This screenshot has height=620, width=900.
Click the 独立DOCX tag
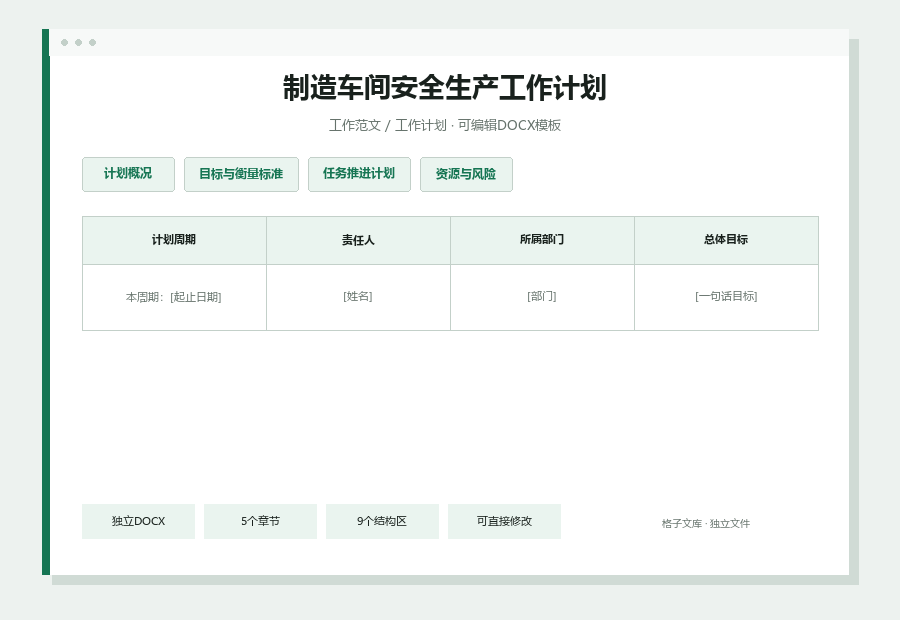coord(138,521)
